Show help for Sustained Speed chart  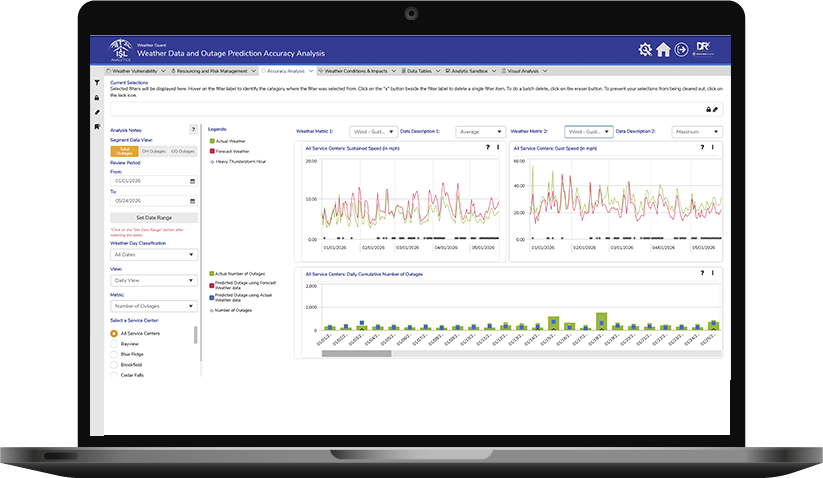(x=488, y=147)
